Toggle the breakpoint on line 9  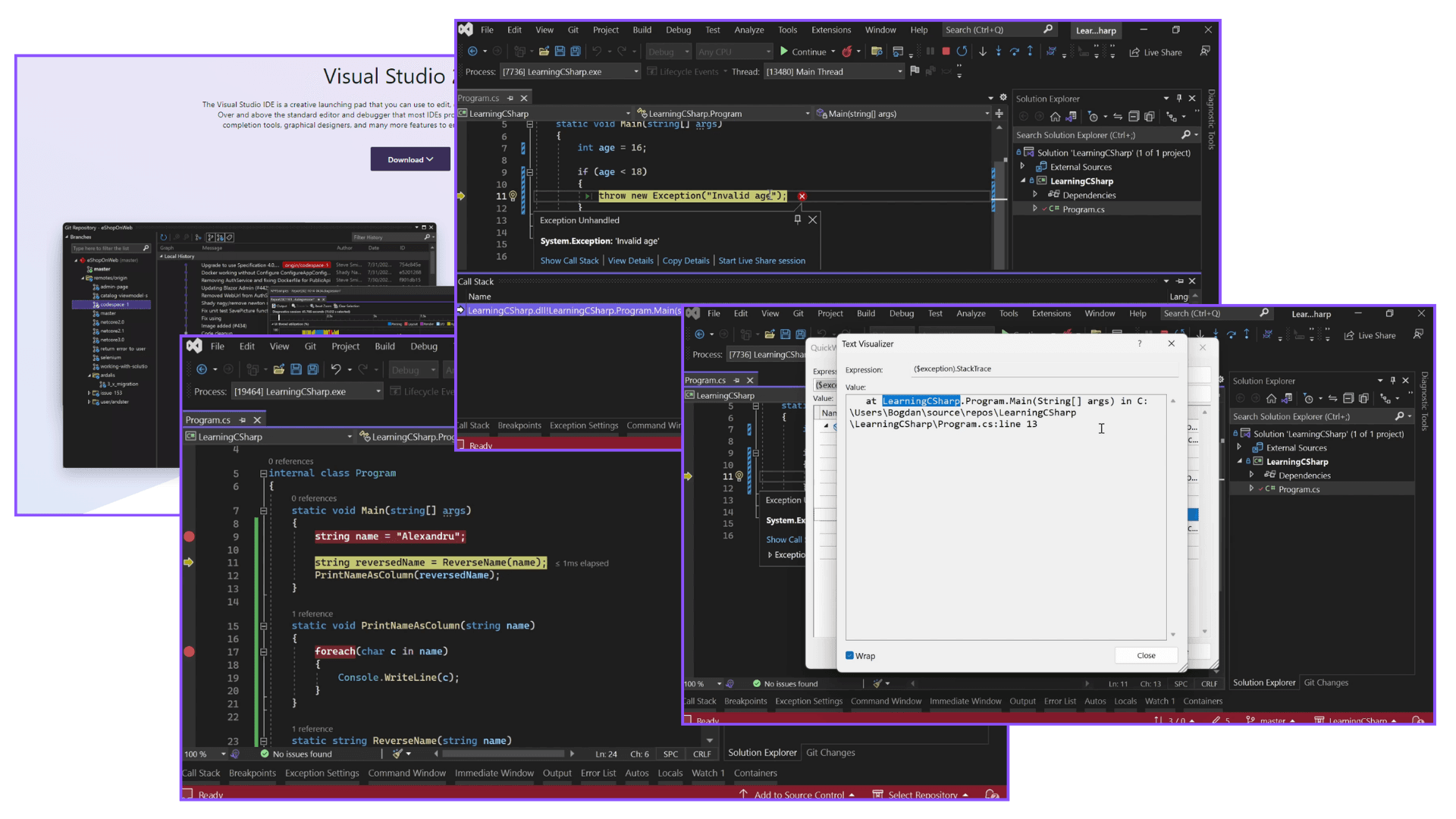(189, 536)
